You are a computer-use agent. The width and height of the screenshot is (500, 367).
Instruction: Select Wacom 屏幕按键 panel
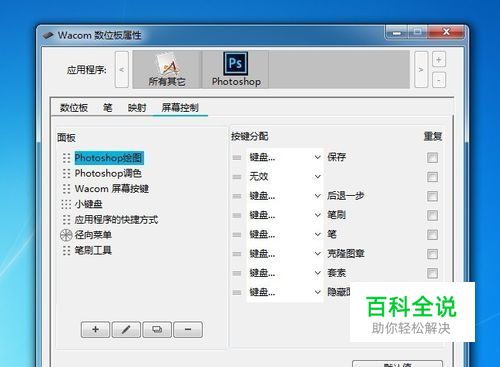(x=112, y=189)
